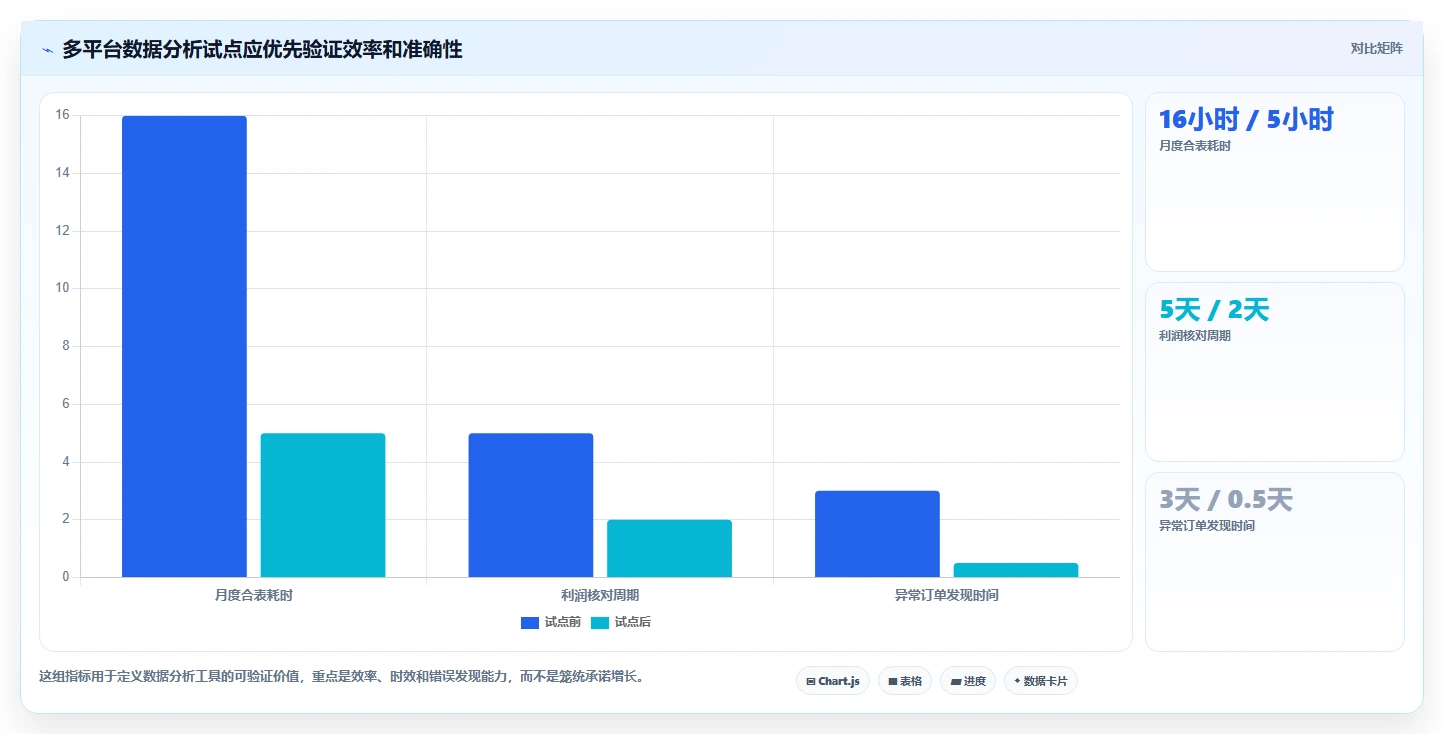Click the footnote text starting 这组指标用于定义
Viewport: 1444px width, 734px height.
point(344,677)
